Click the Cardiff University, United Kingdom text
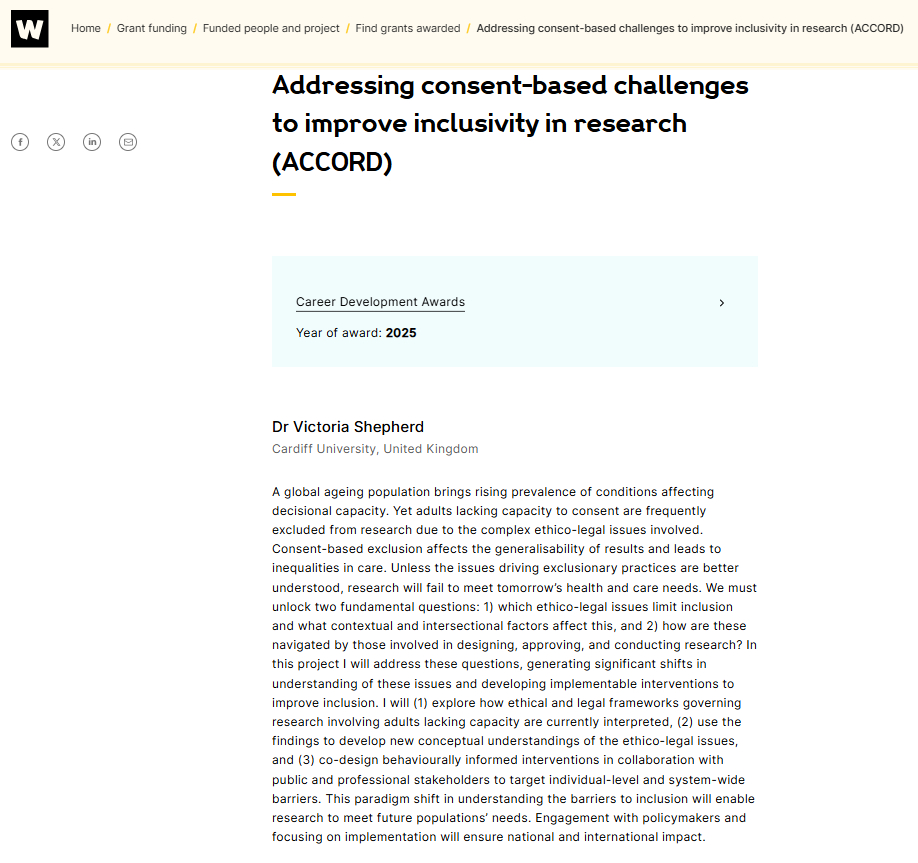Viewport: 918px width, 863px height. 375,449
